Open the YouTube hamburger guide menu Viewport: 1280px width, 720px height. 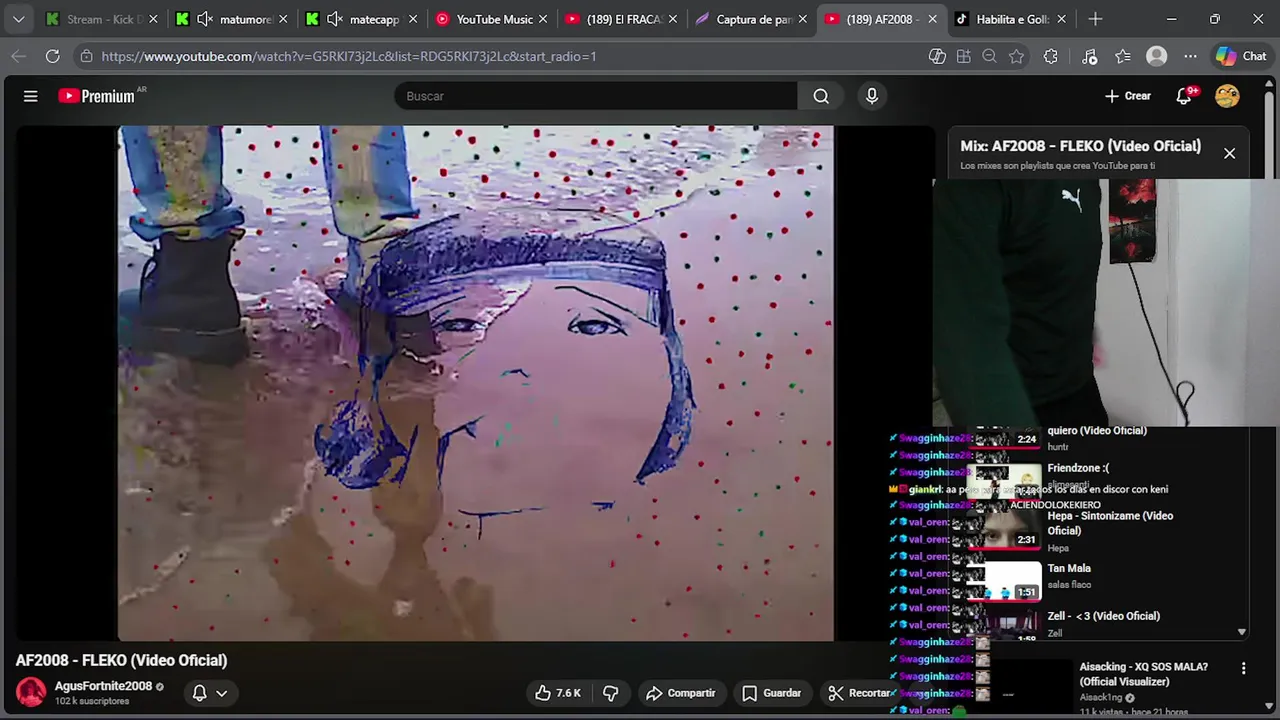pyautogui.click(x=31, y=96)
